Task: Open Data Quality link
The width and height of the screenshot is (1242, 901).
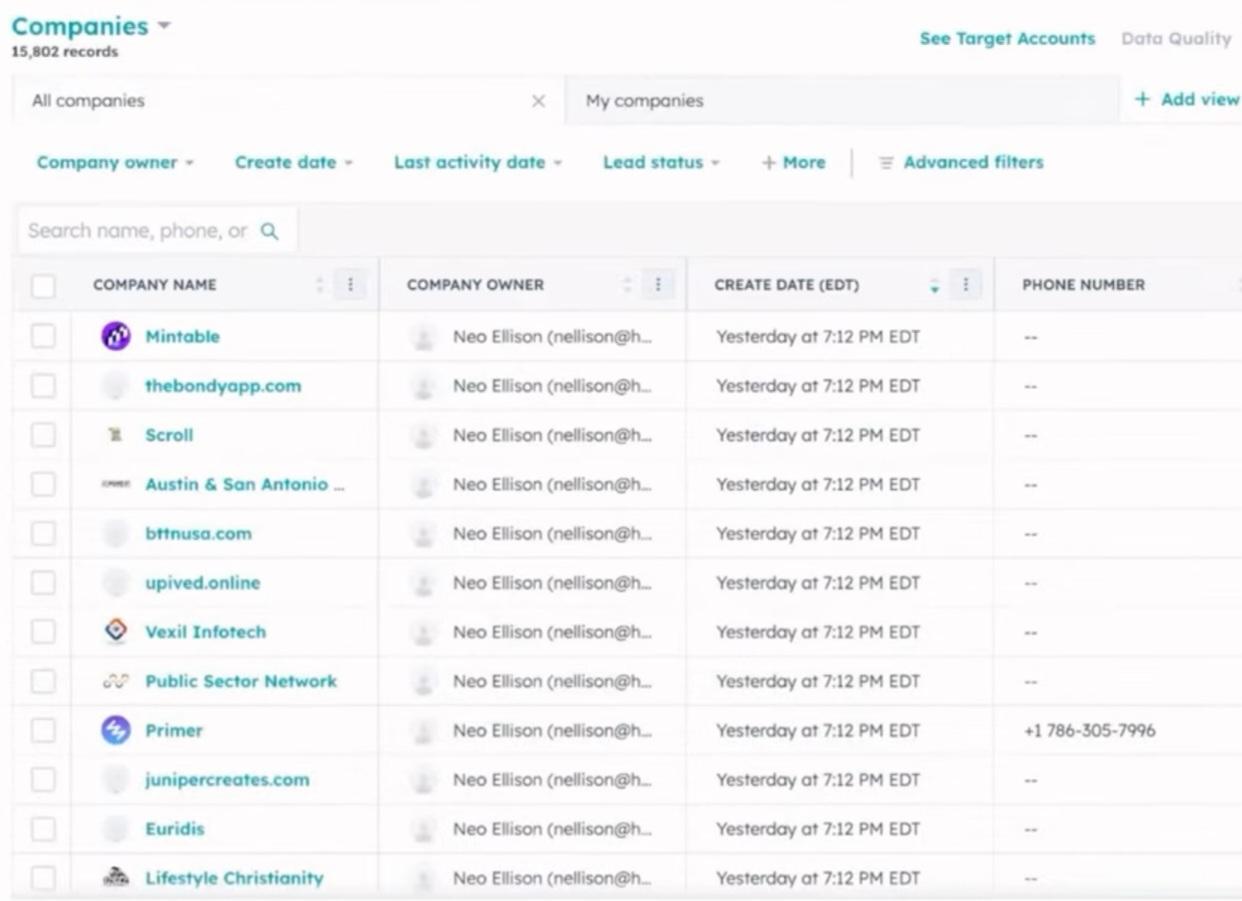Action: pyautogui.click(x=1176, y=39)
